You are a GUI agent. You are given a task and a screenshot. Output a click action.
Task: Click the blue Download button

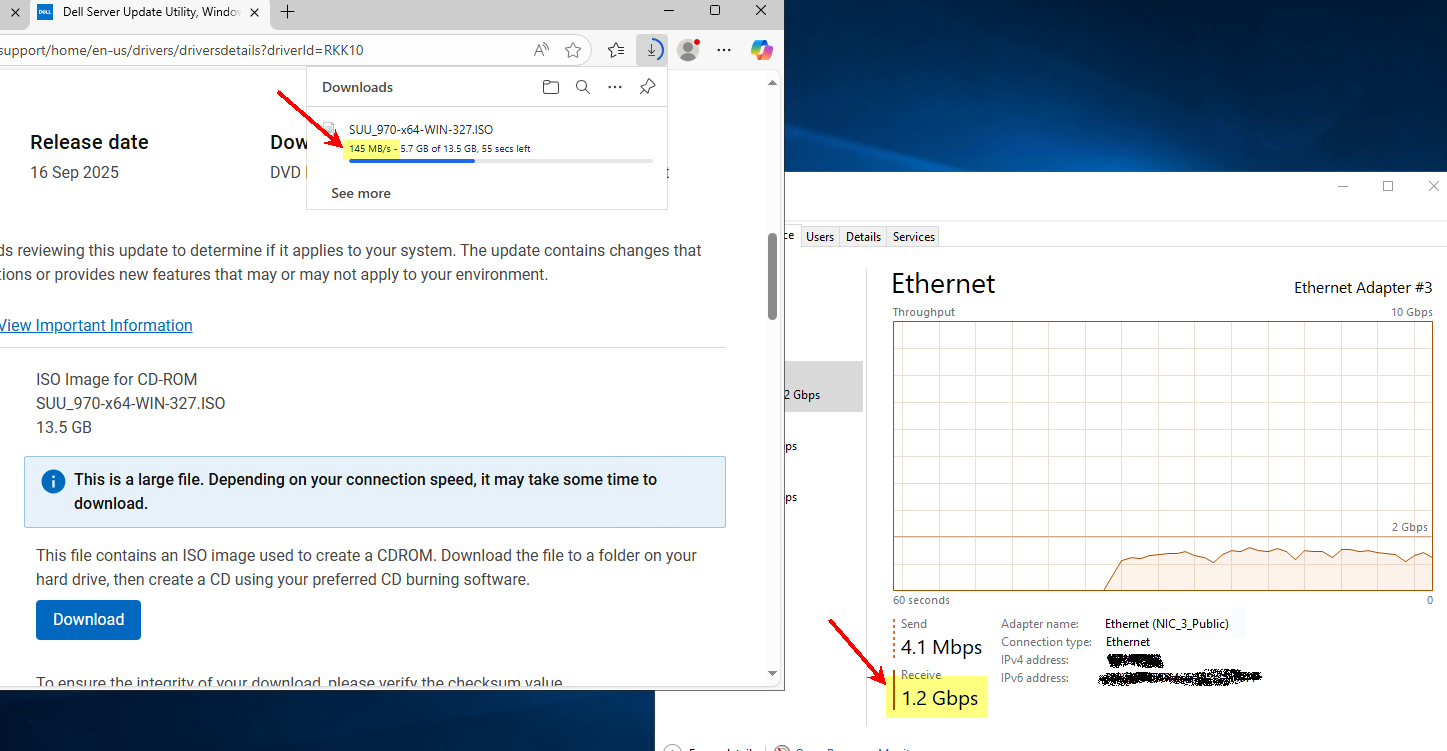click(88, 620)
